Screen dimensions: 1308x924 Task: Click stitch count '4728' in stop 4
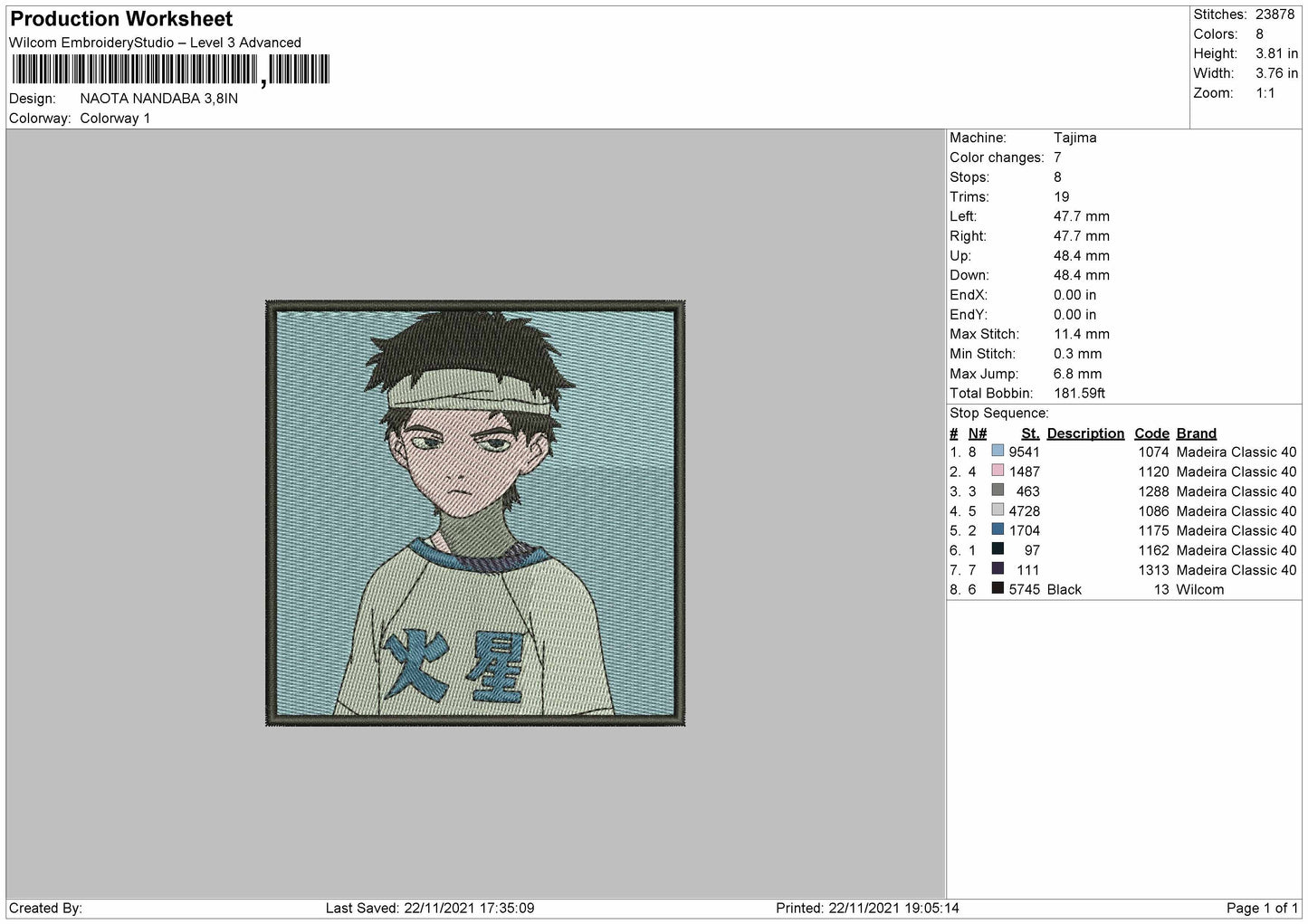coord(1025,512)
